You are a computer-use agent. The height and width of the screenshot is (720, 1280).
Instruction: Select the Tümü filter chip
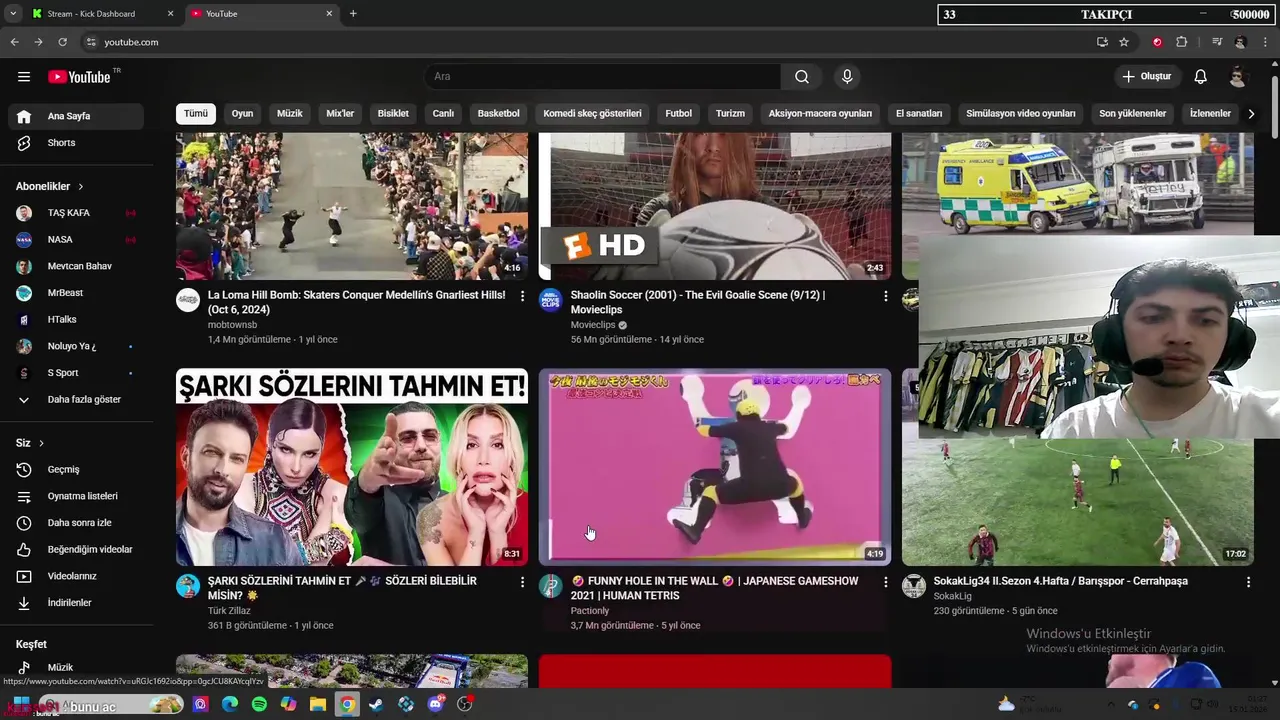click(196, 114)
